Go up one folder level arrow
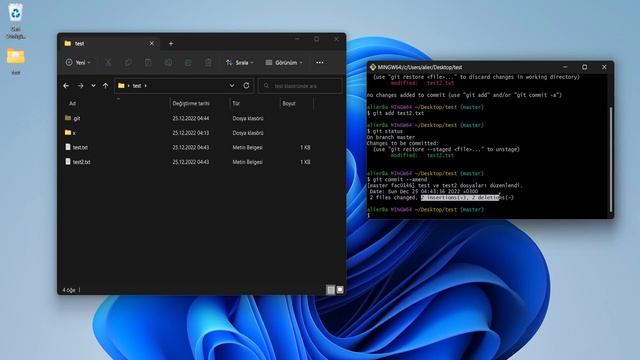This screenshot has height=360, width=640. point(106,86)
